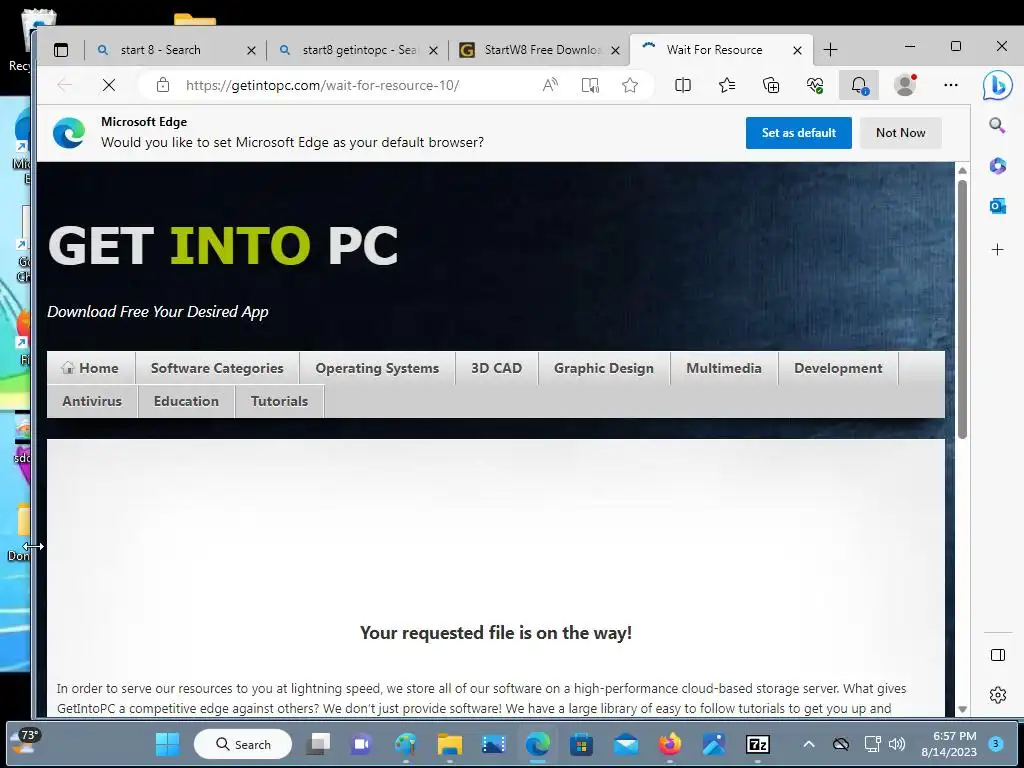Viewport: 1024px width, 768px height.
Task: Stop loading the page with X button
Action: (x=109, y=85)
